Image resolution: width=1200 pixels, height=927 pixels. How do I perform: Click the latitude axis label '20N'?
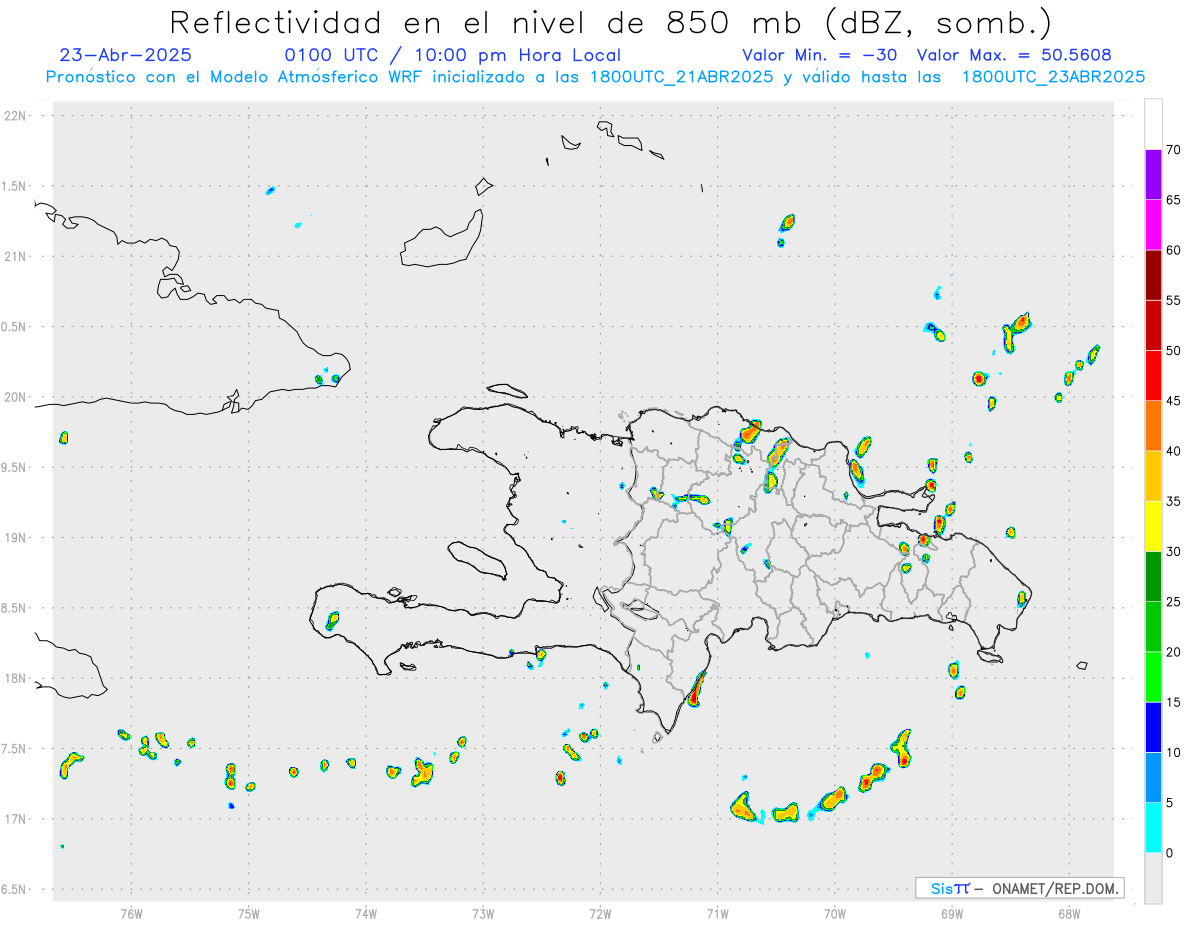pos(17,397)
